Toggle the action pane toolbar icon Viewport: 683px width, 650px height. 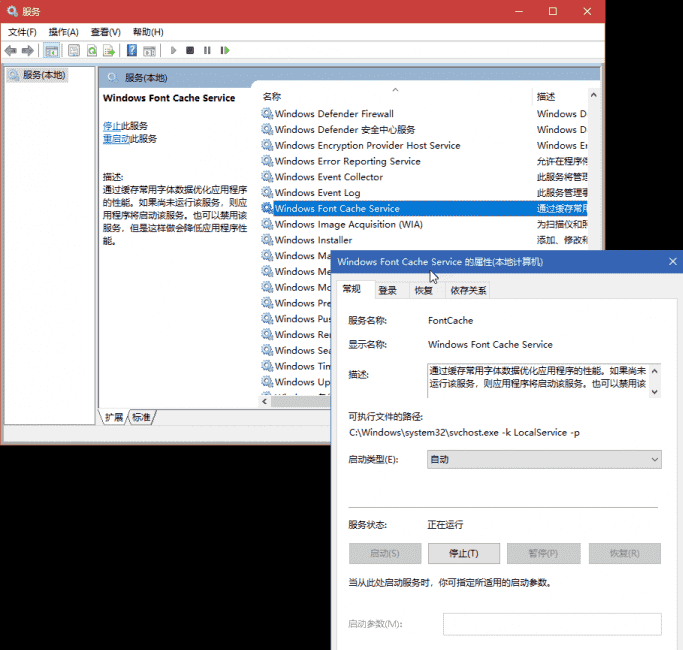pyautogui.click(x=149, y=51)
